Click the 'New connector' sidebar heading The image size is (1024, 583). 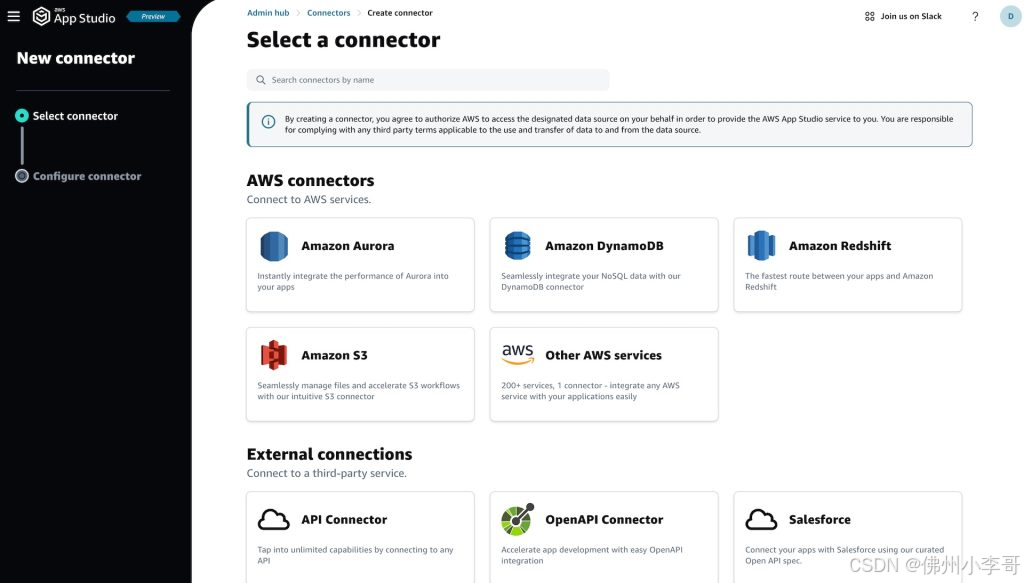click(76, 58)
